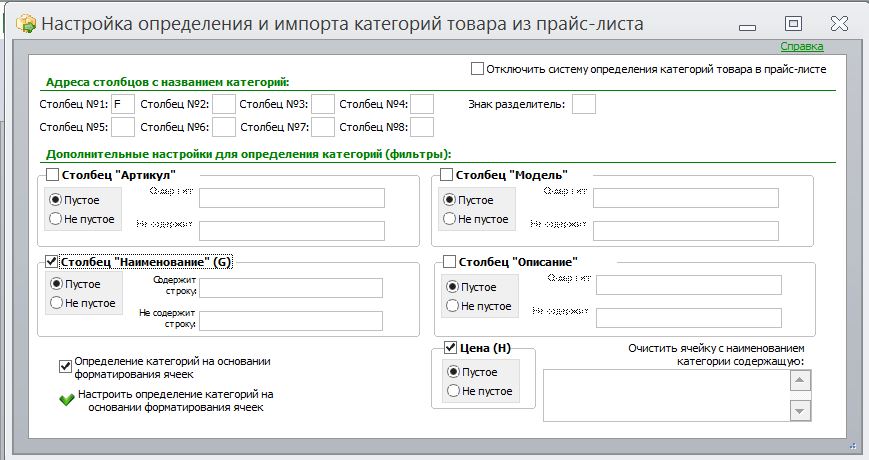Click Наименование Содержит строку field
Viewport: 869px width, 460px height.
pyautogui.click(x=291, y=288)
